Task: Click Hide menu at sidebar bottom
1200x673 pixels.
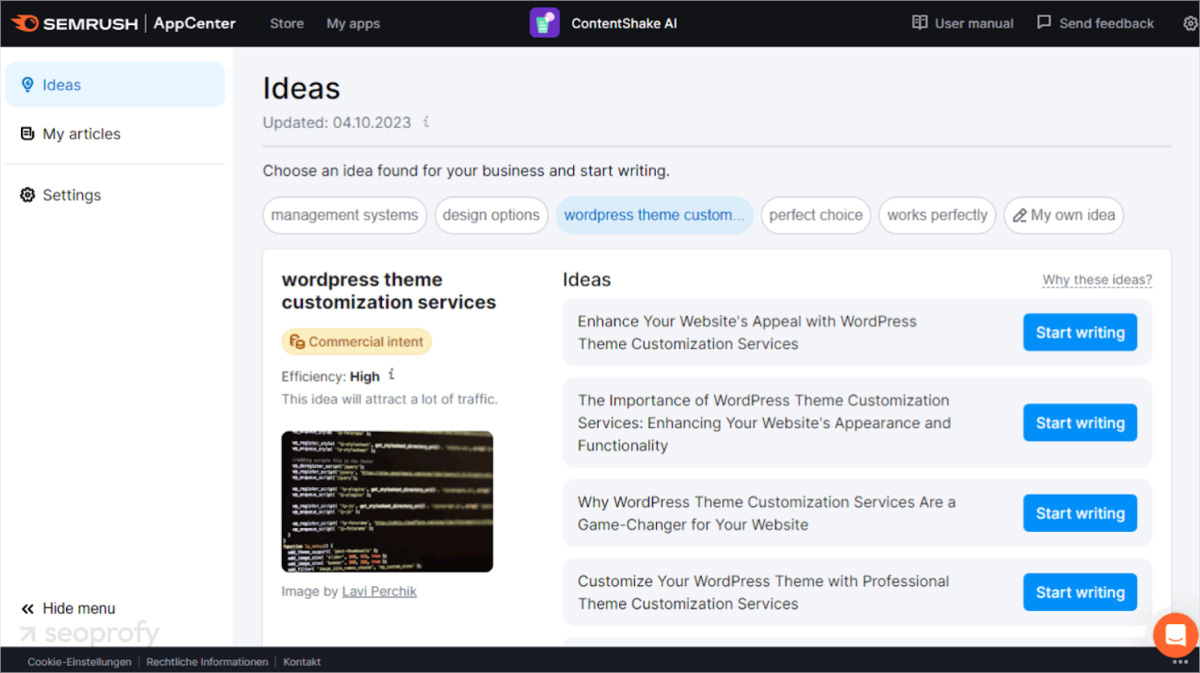Action: [x=68, y=609]
